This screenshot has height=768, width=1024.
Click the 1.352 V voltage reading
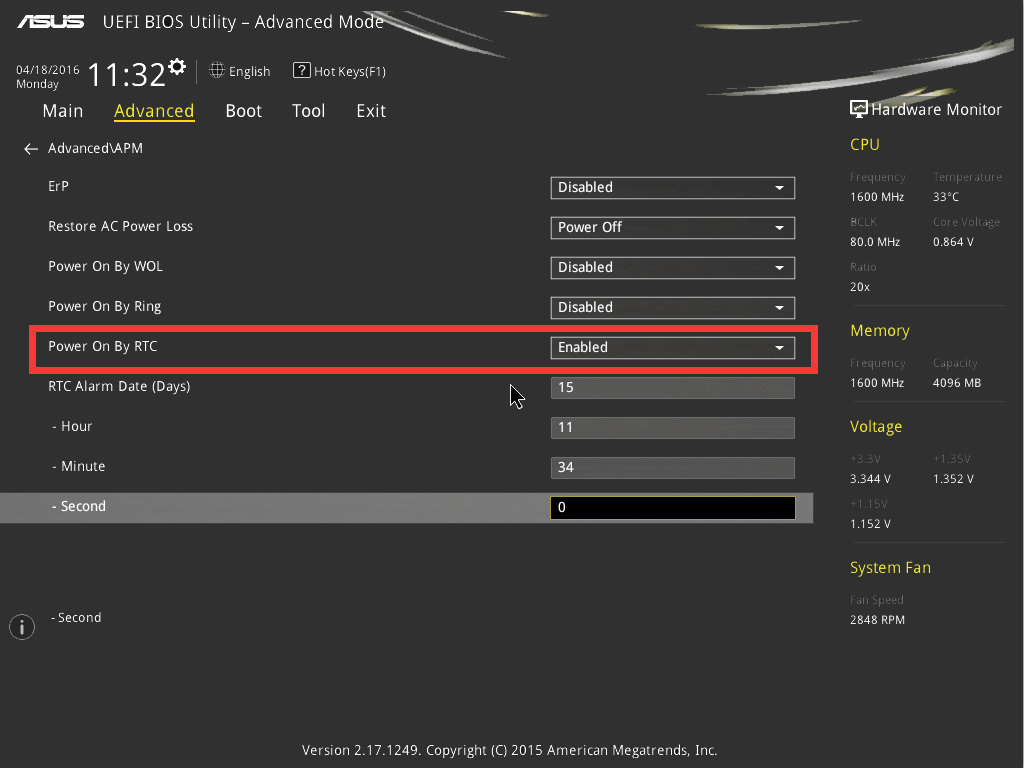953,479
